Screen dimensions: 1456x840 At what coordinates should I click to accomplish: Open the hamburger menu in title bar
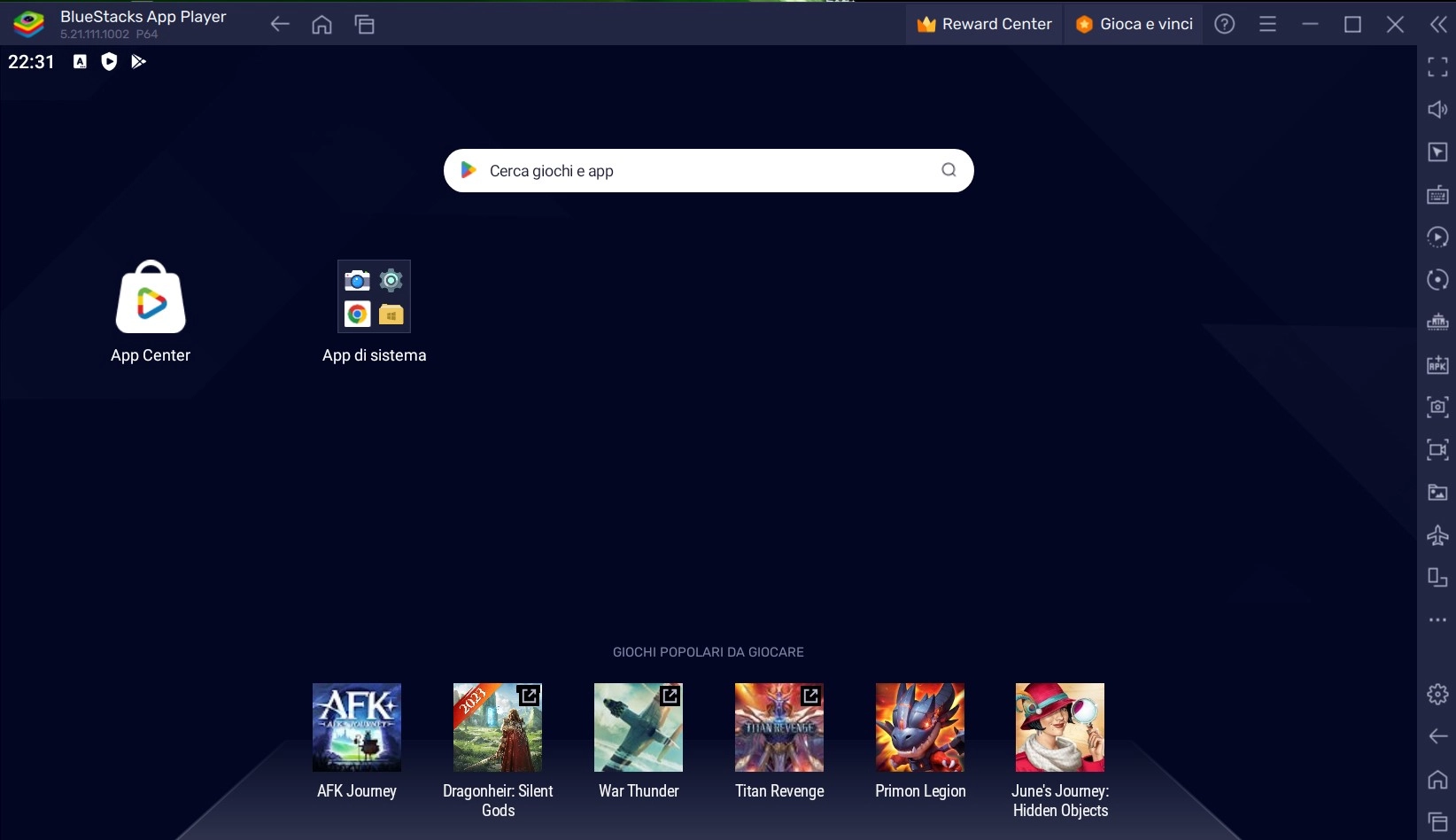pyautogui.click(x=1267, y=24)
